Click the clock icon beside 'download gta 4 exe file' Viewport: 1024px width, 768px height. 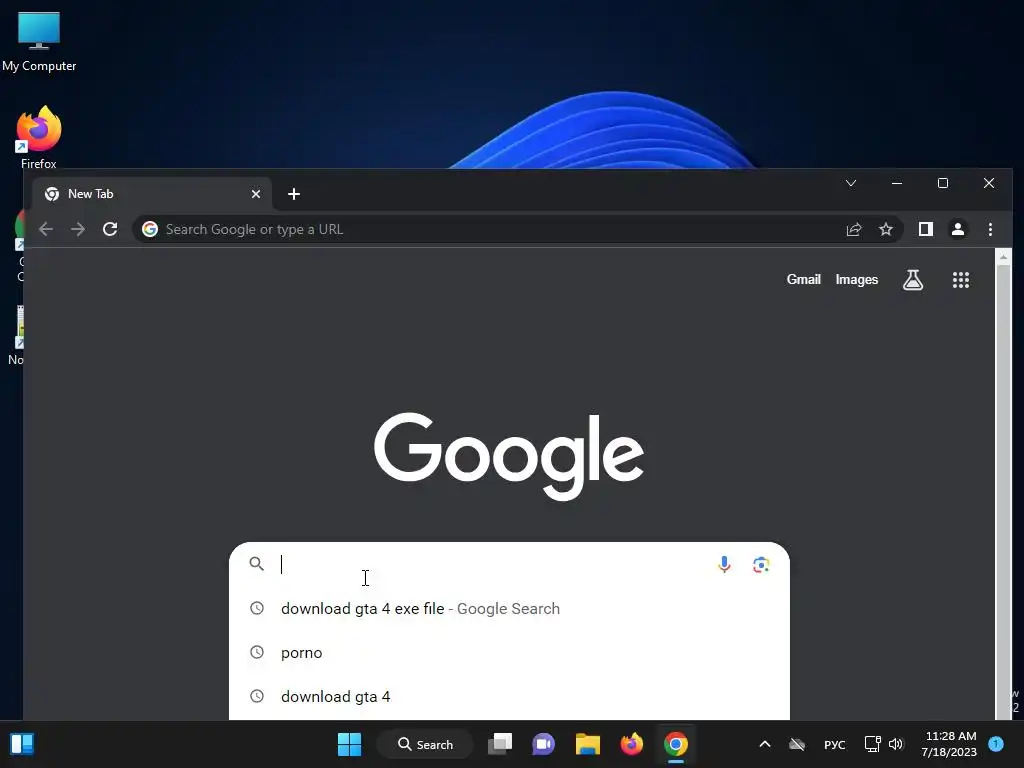(257, 608)
